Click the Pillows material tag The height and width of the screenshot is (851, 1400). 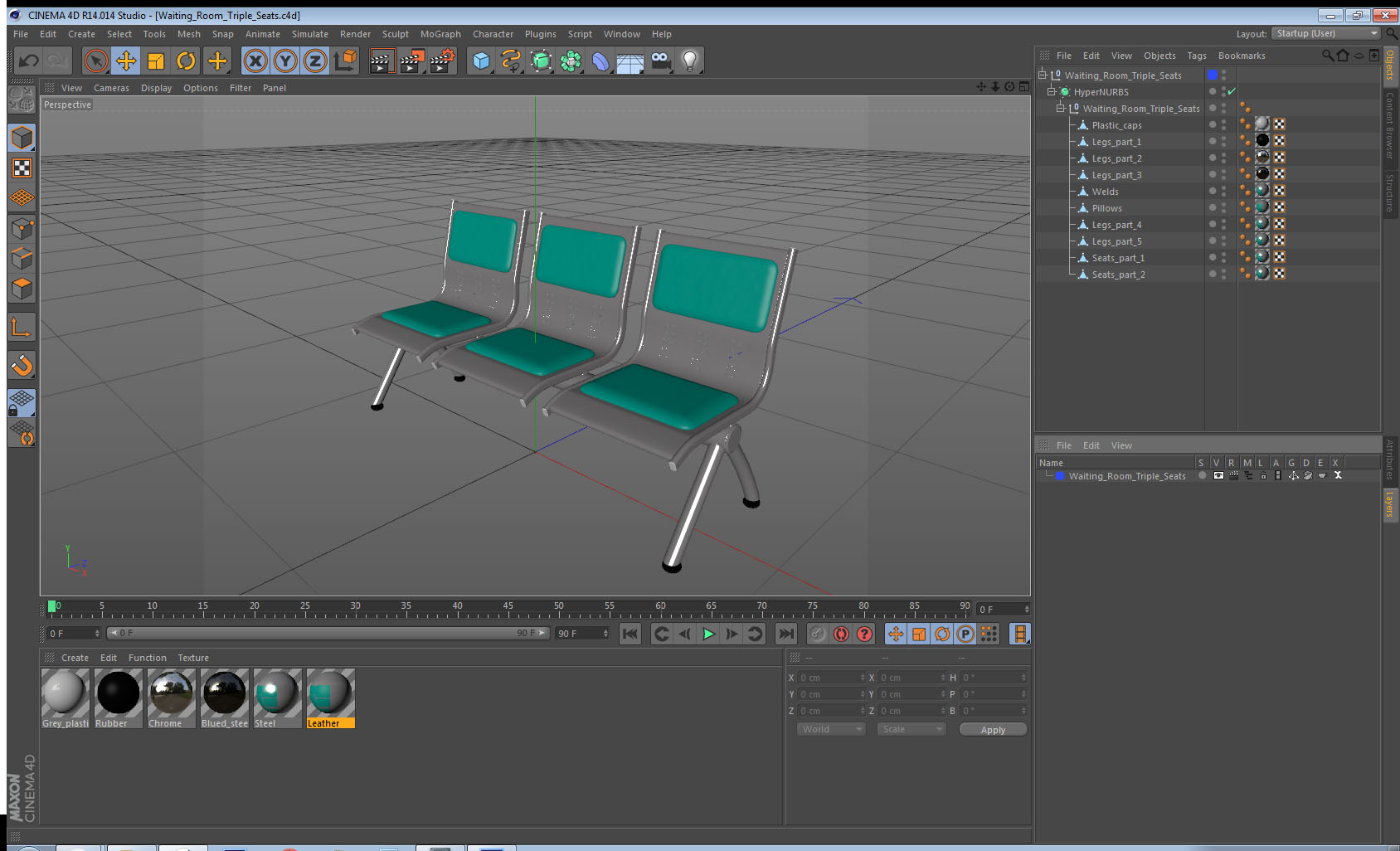(1261, 207)
